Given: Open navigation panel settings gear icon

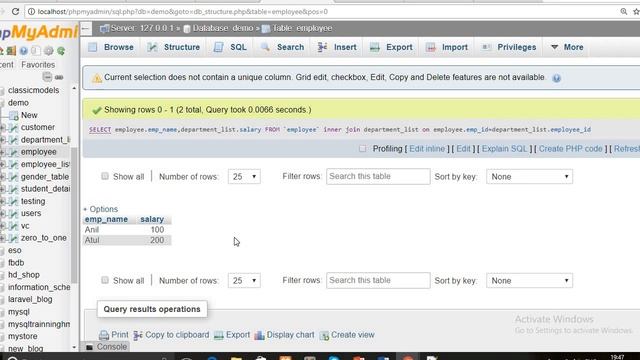Looking at the screenshot, I should click(49, 51).
